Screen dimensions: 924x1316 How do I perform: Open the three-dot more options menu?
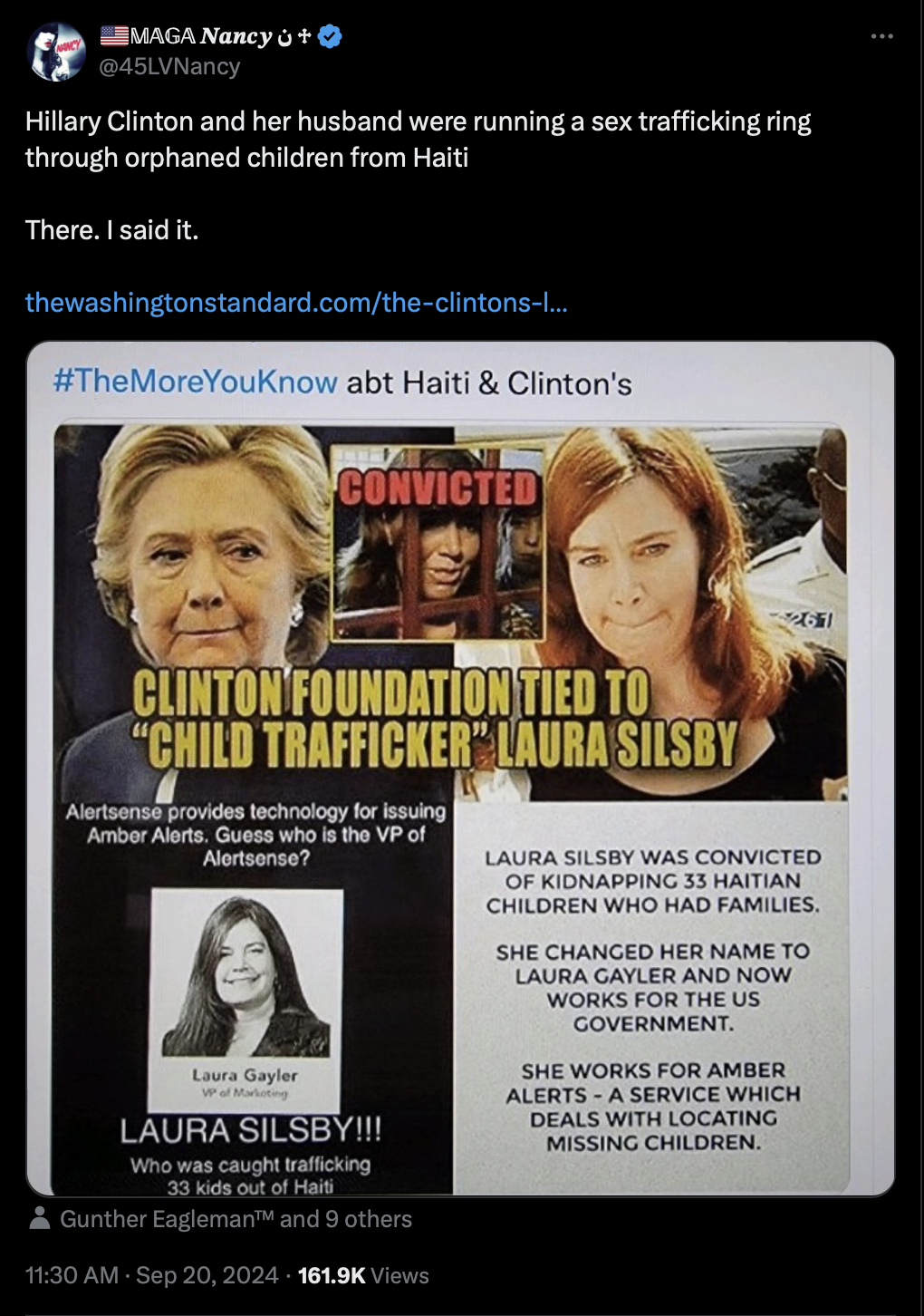[881, 36]
